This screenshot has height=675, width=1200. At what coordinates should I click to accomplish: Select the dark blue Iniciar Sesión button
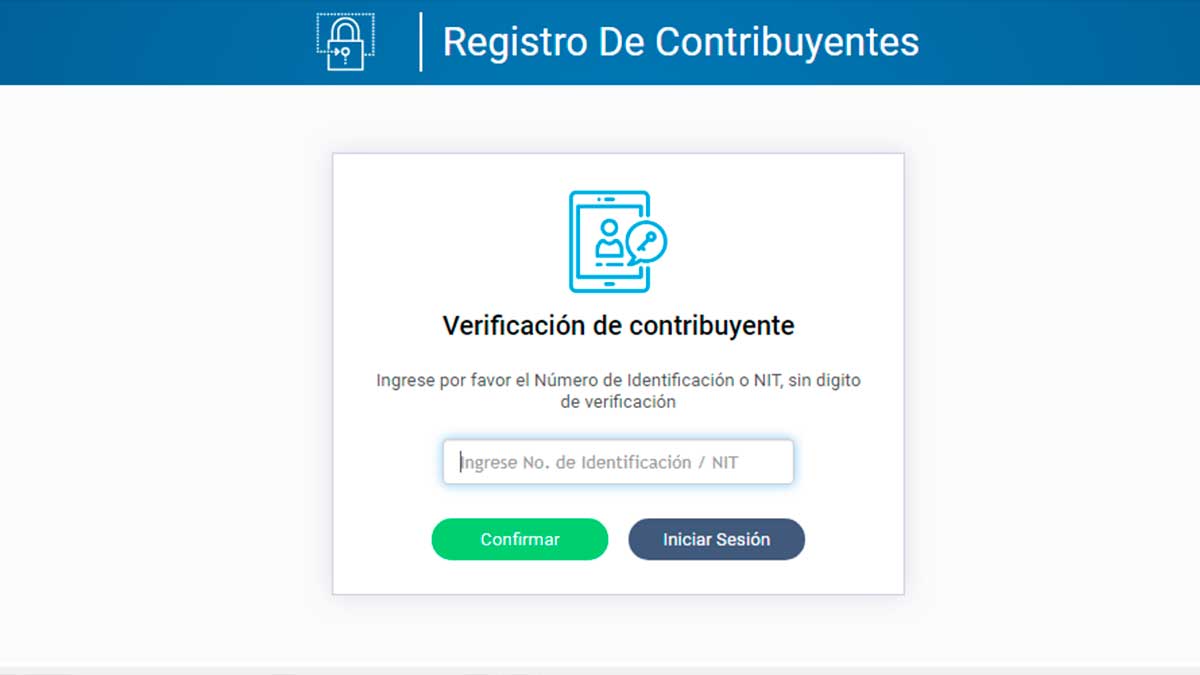[x=716, y=539]
